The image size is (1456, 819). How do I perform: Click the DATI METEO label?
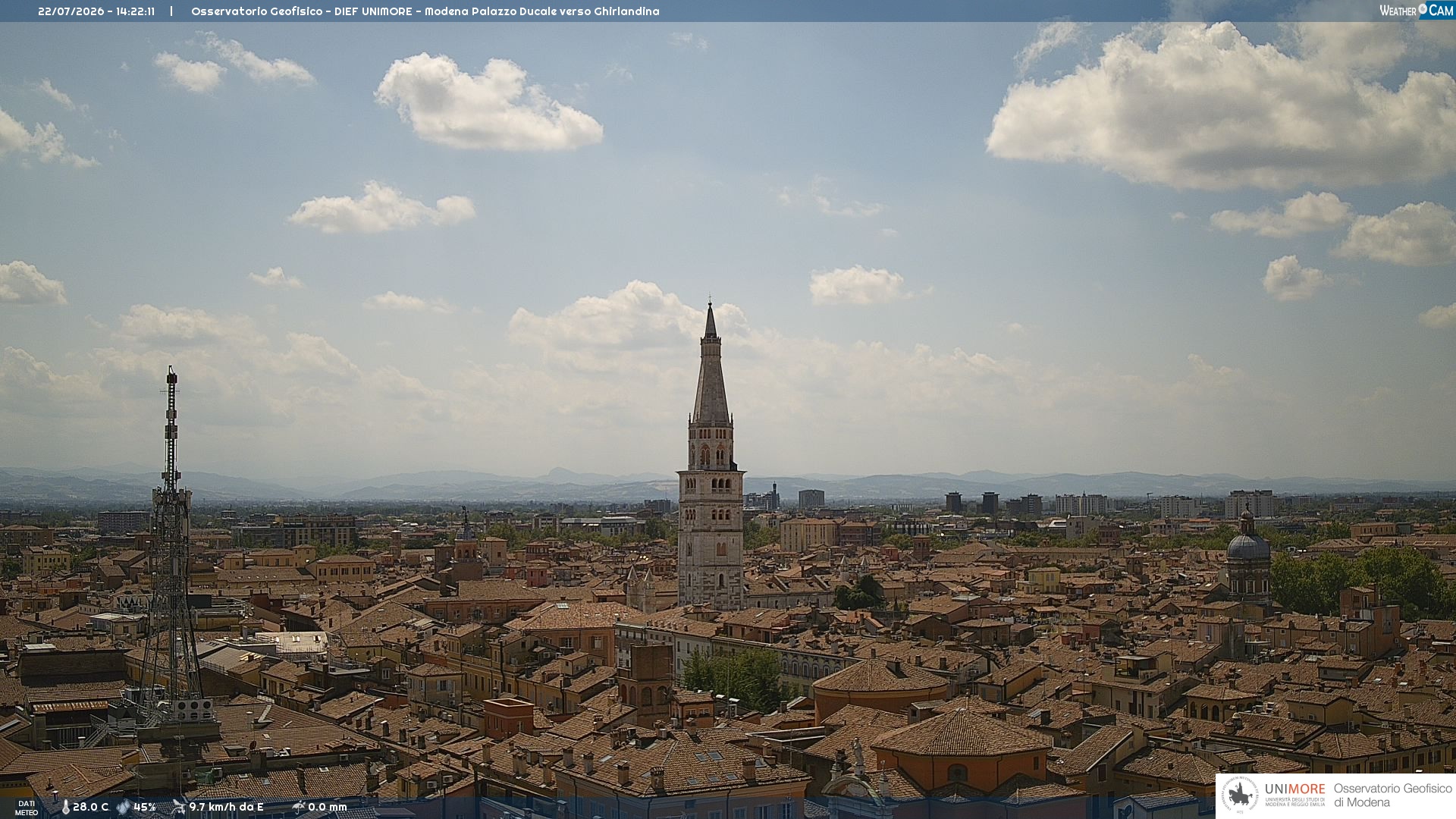tap(27, 808)
